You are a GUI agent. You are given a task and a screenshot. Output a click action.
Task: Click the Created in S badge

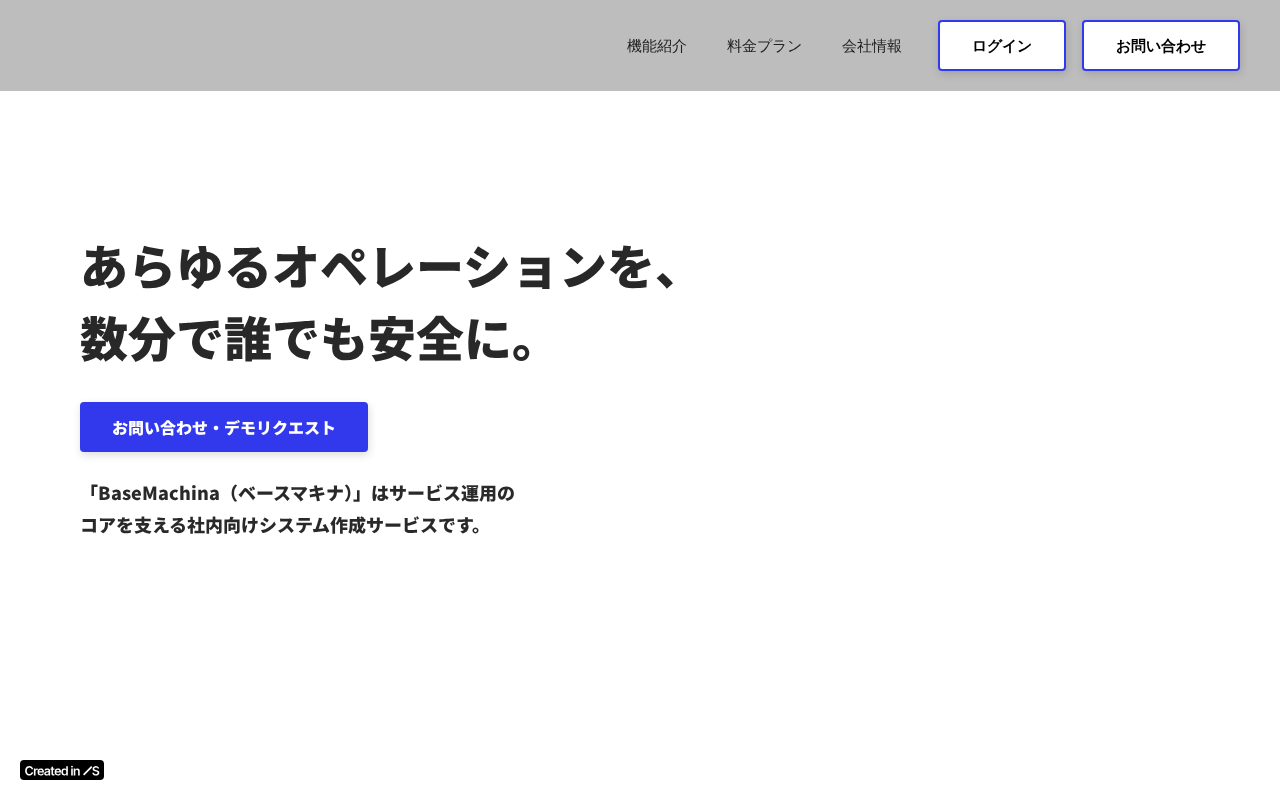(62, 770)
